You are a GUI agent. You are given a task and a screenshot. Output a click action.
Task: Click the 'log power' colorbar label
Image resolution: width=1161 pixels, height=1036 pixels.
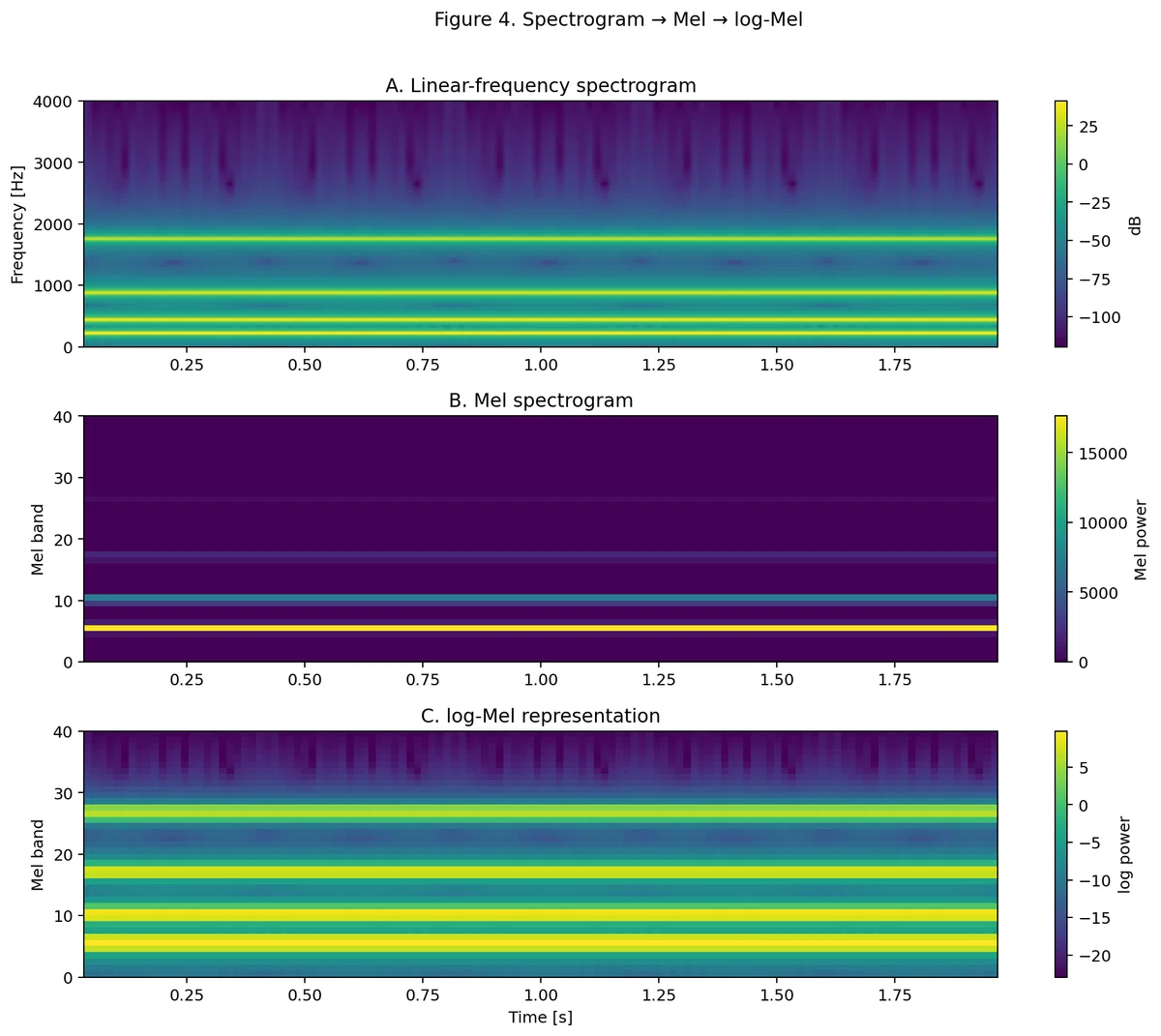(1124, 854)
